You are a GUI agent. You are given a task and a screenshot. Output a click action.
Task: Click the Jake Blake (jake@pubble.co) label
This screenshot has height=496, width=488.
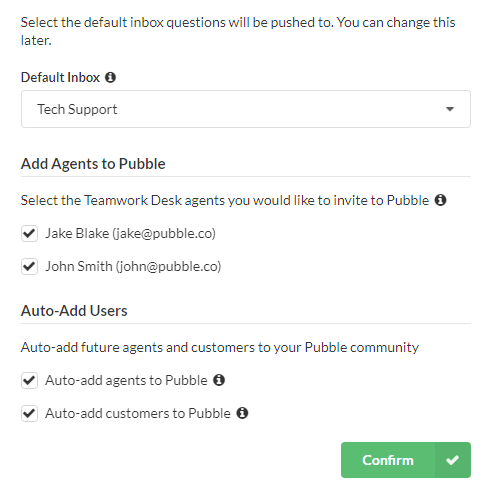tap(130, 233)
